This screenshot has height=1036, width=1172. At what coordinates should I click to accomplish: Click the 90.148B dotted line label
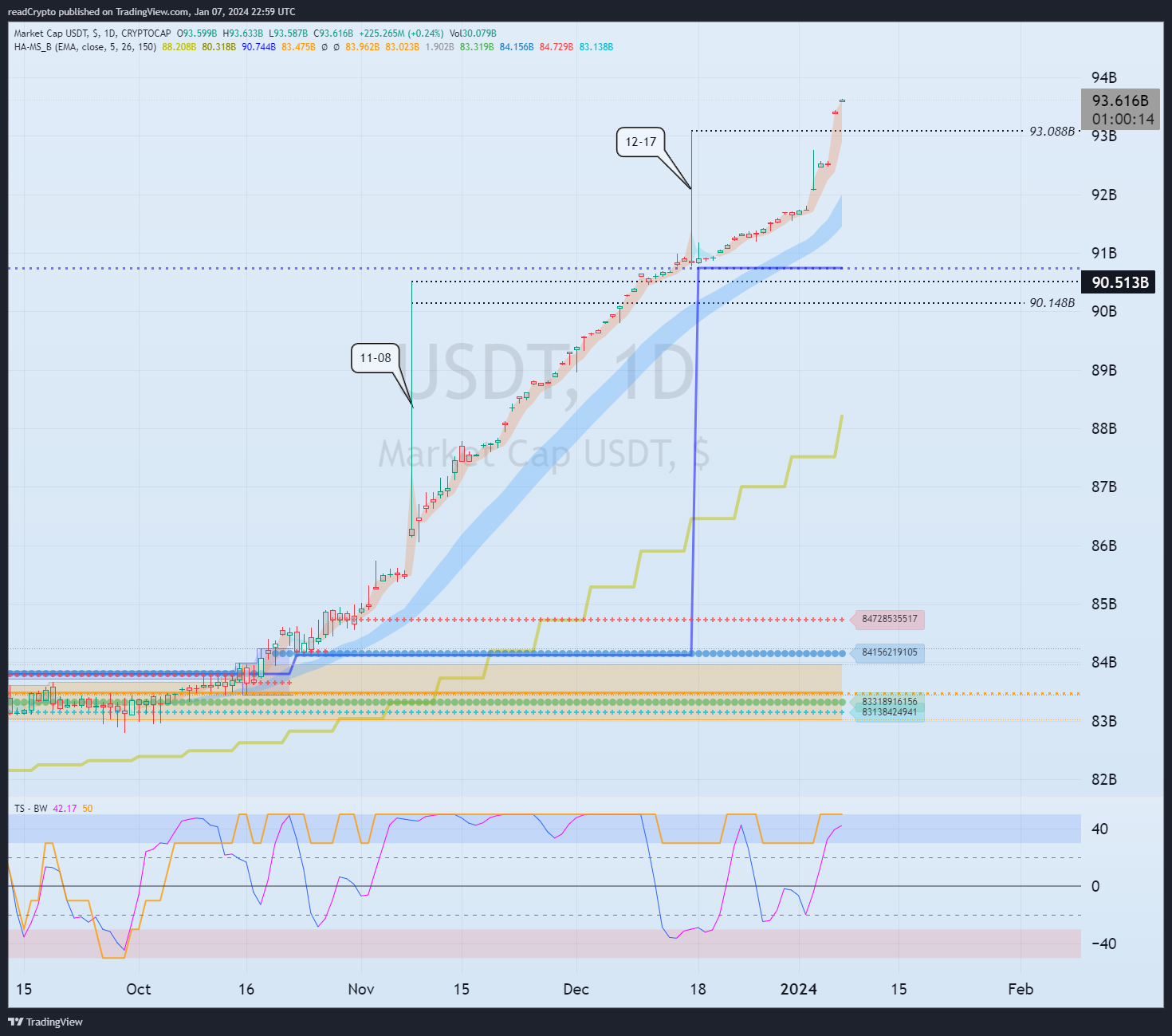(x=1052, y=303)
